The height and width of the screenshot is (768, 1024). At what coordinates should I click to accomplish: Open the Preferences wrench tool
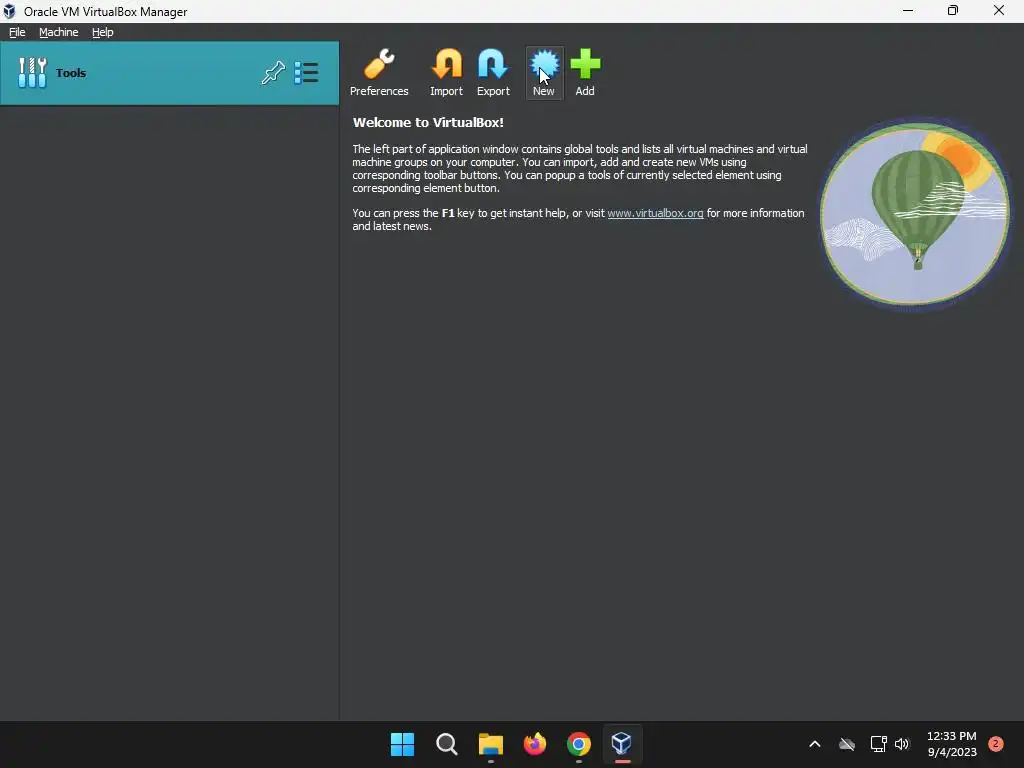coord(379,72)
